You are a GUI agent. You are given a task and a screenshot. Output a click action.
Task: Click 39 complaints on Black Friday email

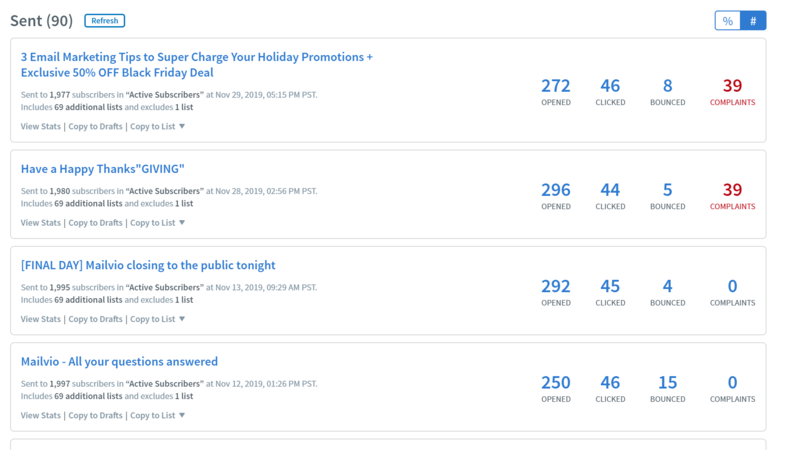732,87
